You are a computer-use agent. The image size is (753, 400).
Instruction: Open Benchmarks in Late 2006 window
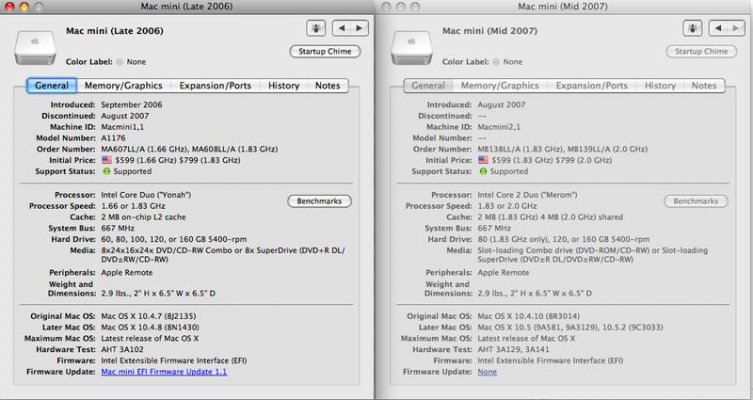click(x=319, y=201)
